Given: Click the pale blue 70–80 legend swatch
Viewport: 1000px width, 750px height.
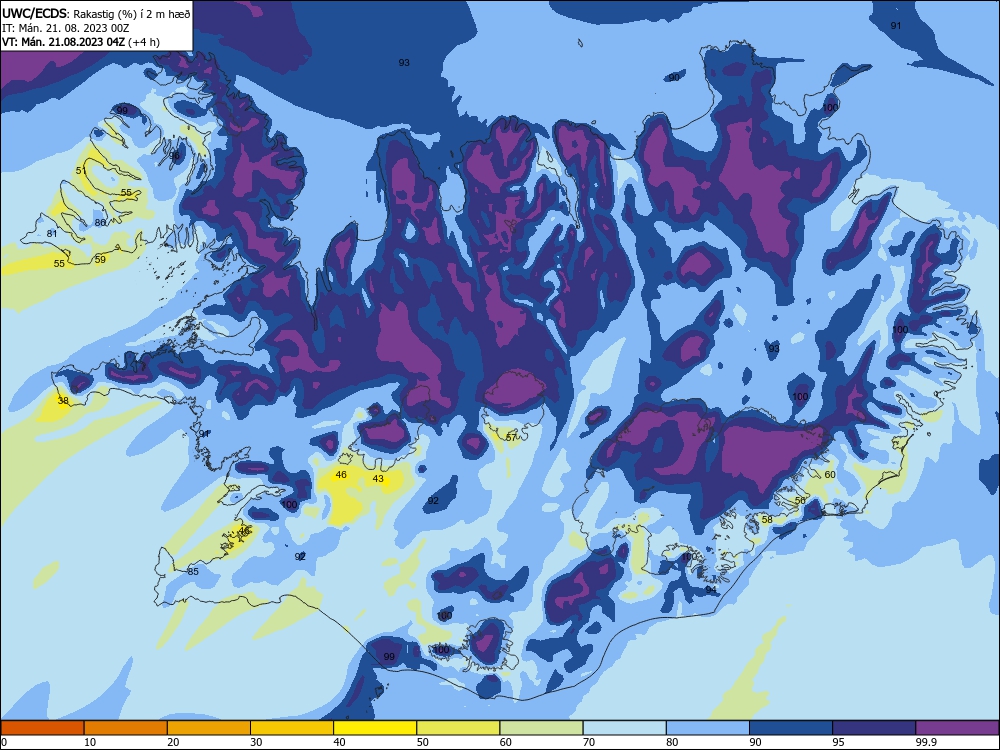Looking at the screenshot, I should [x=624, y=728].
